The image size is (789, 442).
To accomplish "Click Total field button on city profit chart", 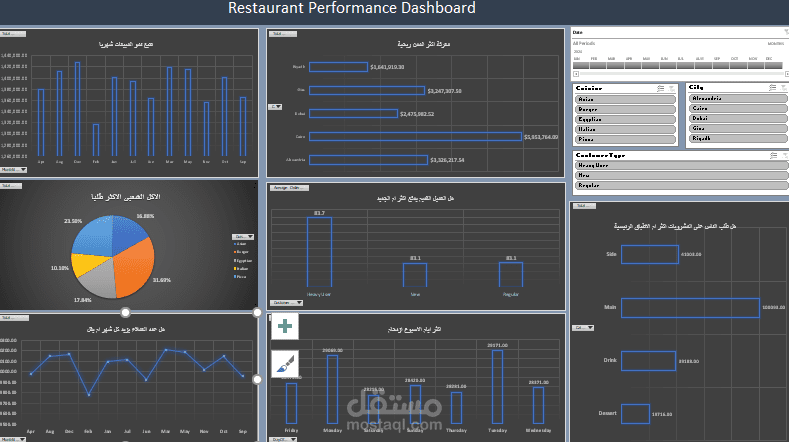I will click(283, 34).
